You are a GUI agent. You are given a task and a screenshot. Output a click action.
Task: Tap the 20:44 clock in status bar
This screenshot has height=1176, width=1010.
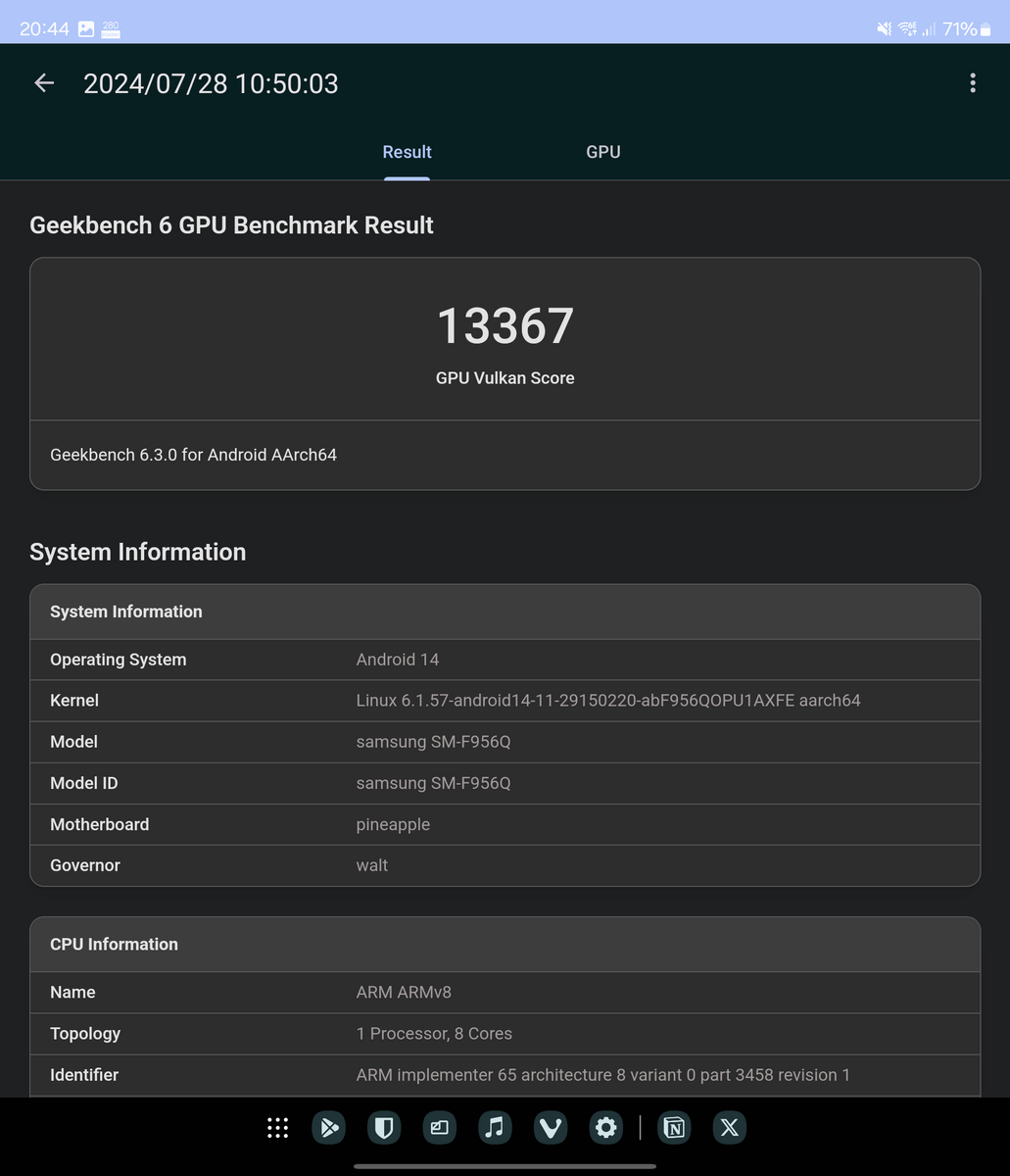coord(44,29)
